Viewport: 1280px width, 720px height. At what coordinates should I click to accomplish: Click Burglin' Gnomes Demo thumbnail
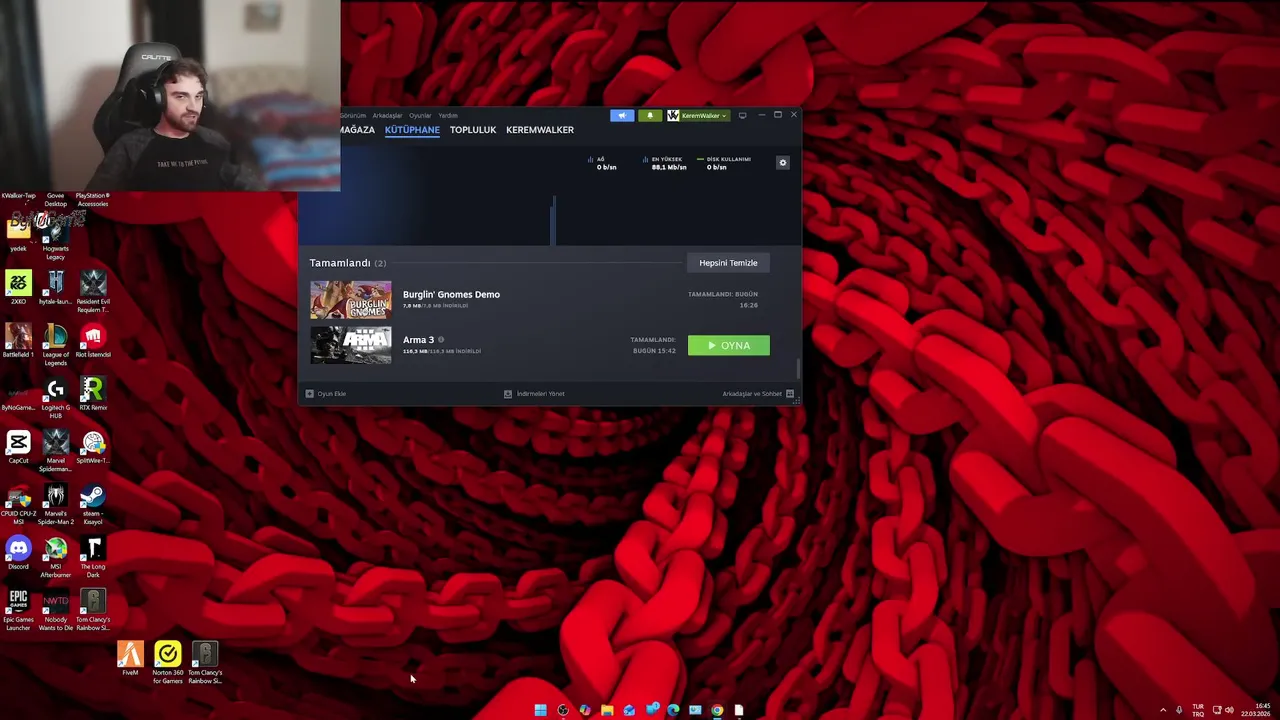(351, 300)
